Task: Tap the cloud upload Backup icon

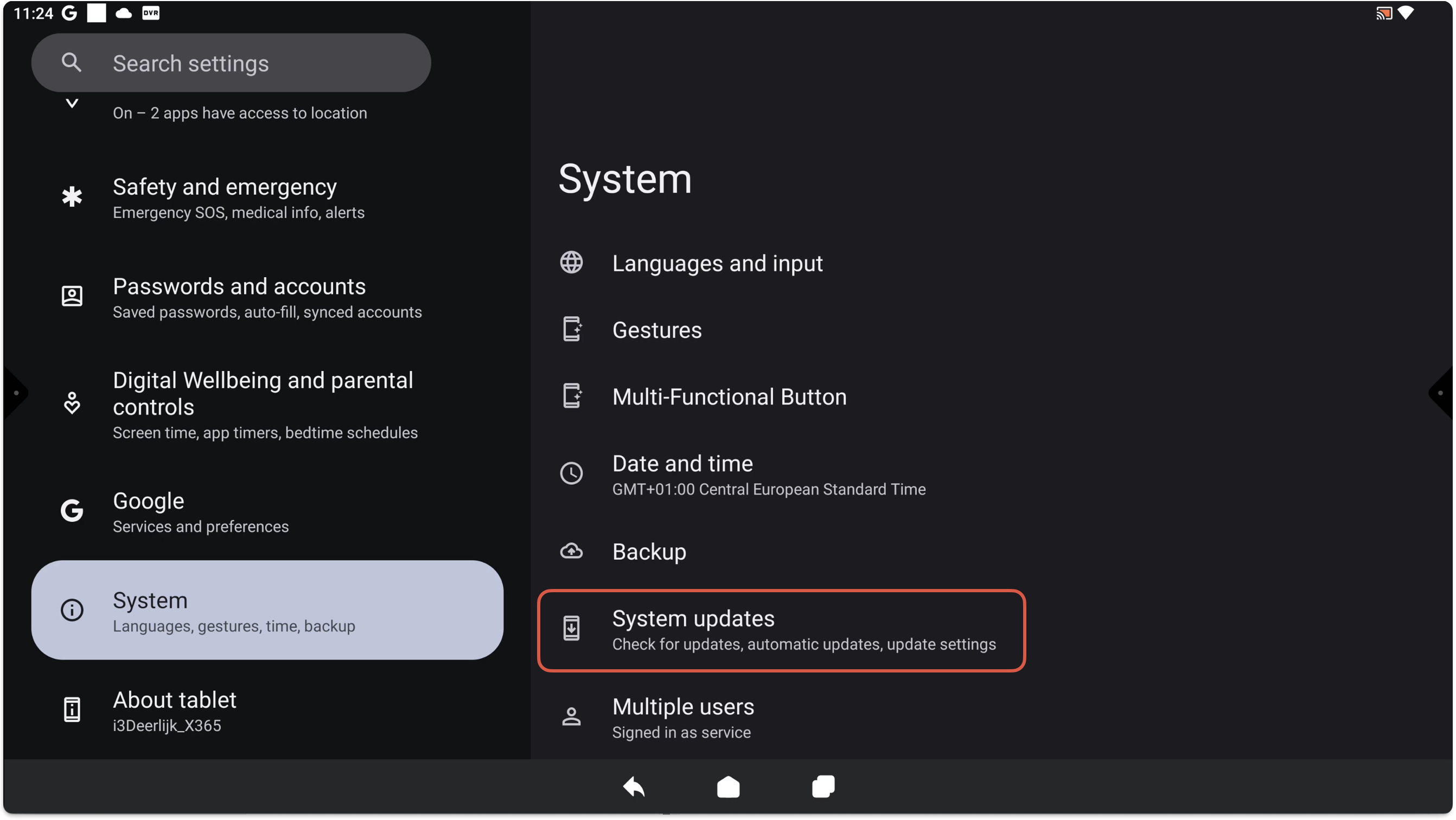Action: point(571,551)
